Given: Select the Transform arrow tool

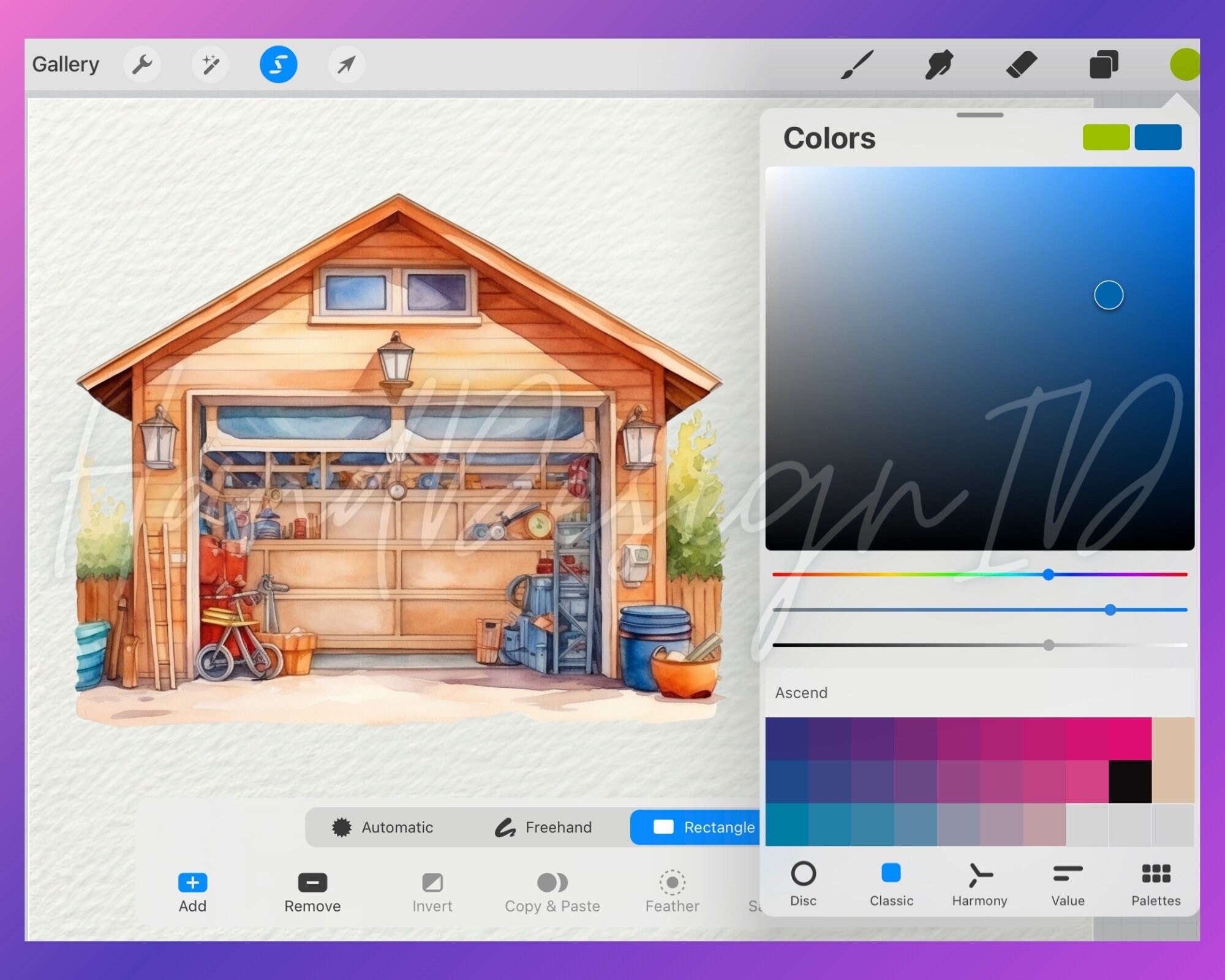Looking at the screenshot, I should tap(346, 64).
